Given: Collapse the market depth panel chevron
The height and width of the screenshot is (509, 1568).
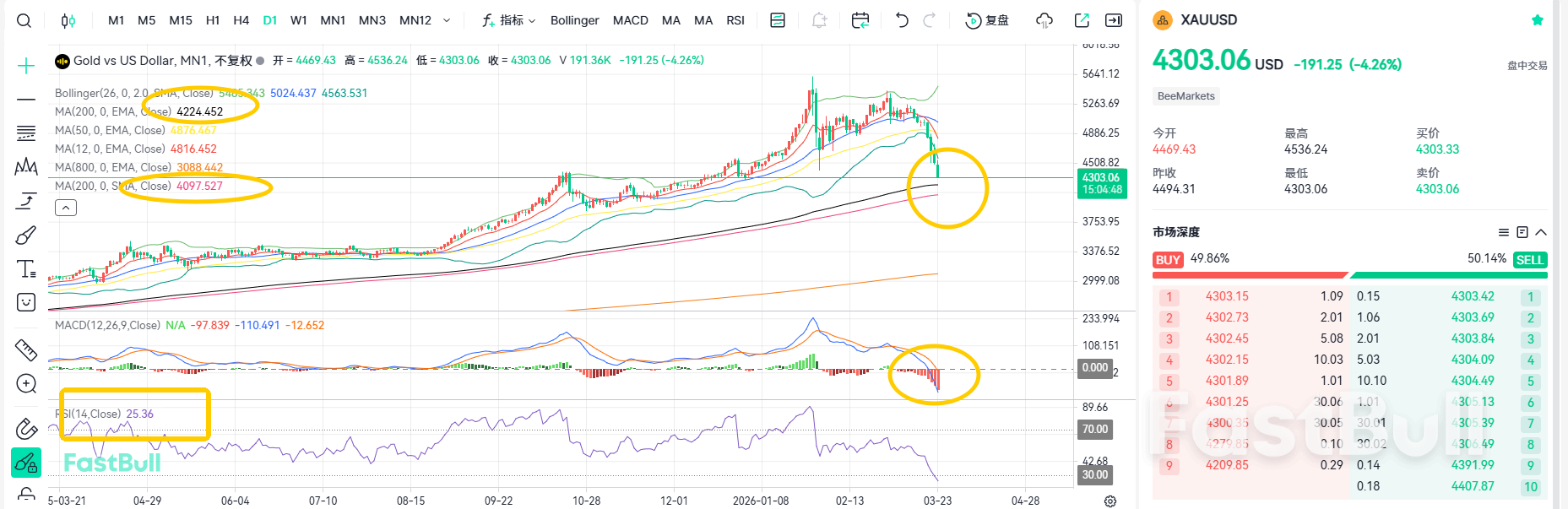Looking at the screenshot, I should click(x=1541, y=232).
